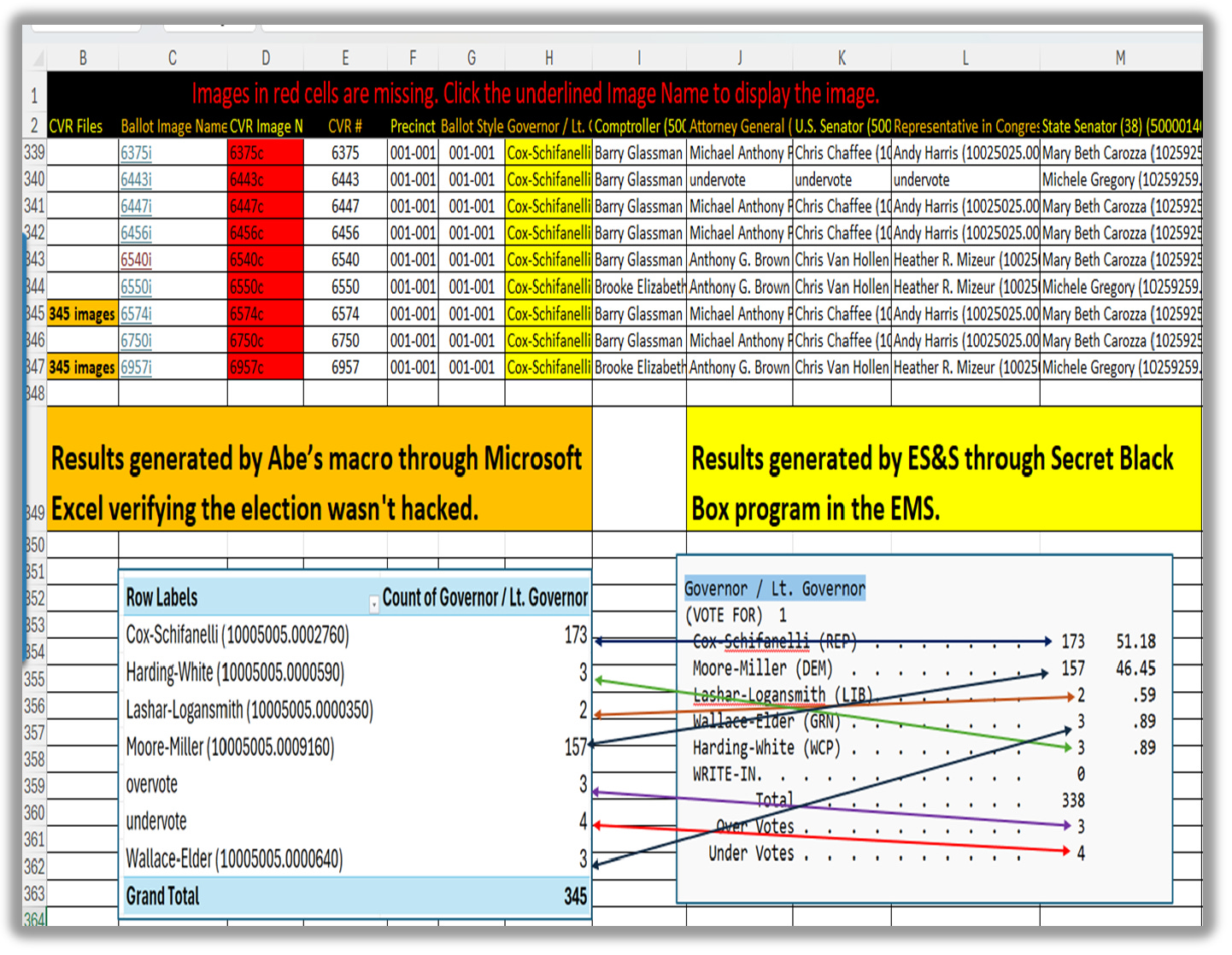
Task: Open ballot image link 6750i
Action: 136,340
